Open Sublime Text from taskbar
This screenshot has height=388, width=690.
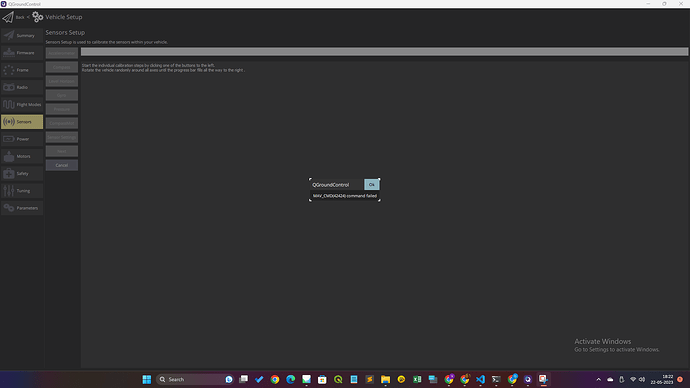tap(370, 379)
